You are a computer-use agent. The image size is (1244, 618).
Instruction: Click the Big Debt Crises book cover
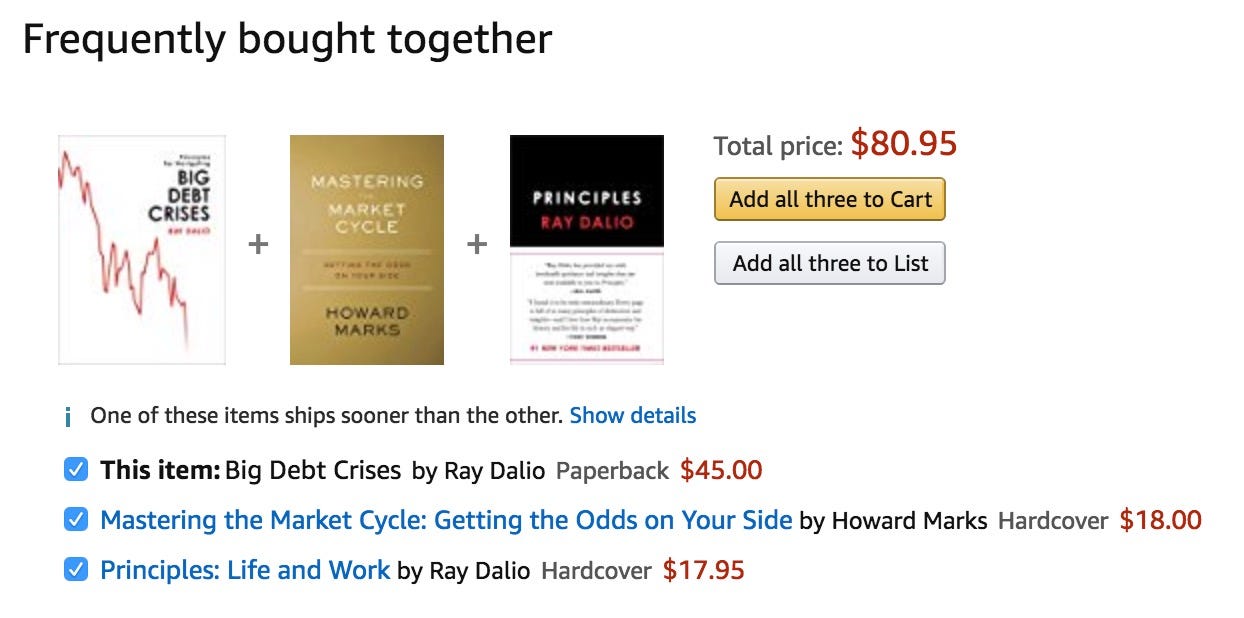[x=142, y=250]
